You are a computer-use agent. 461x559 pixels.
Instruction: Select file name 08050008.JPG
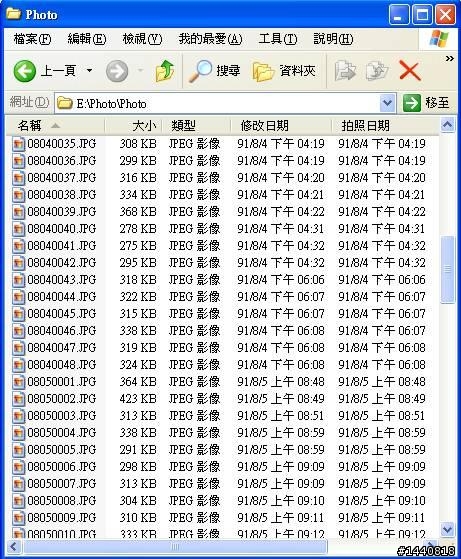click(x=62, y=501)
